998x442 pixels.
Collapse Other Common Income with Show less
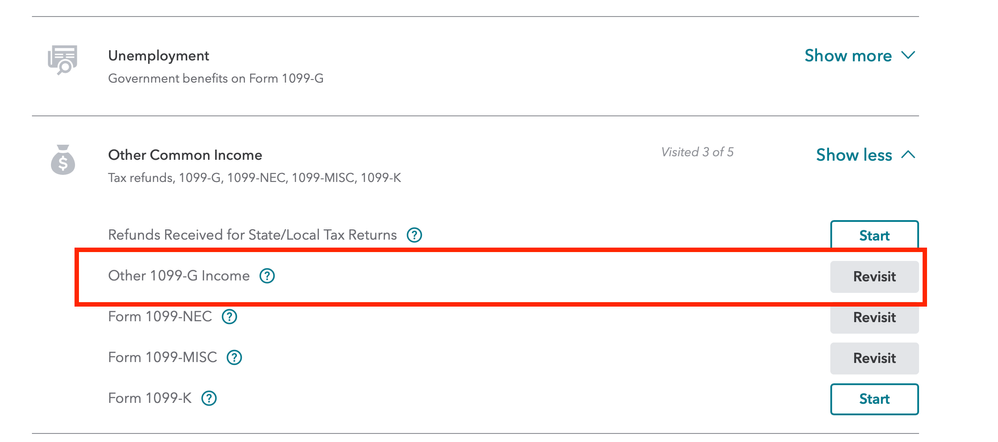tap(866, 155)
